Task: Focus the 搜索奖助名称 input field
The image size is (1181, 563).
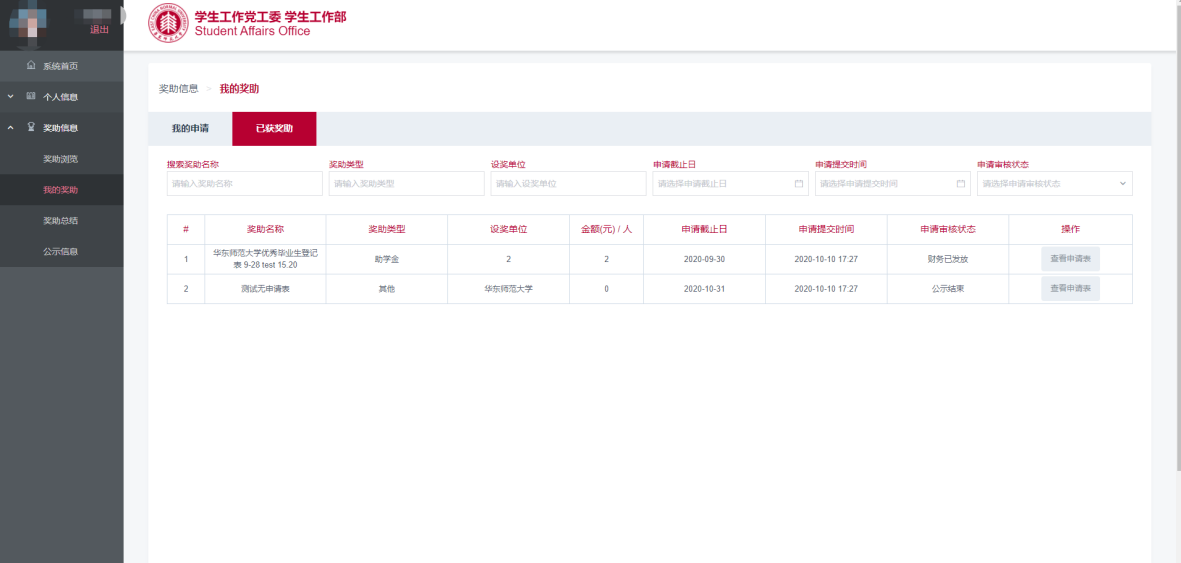Action: 244,184
